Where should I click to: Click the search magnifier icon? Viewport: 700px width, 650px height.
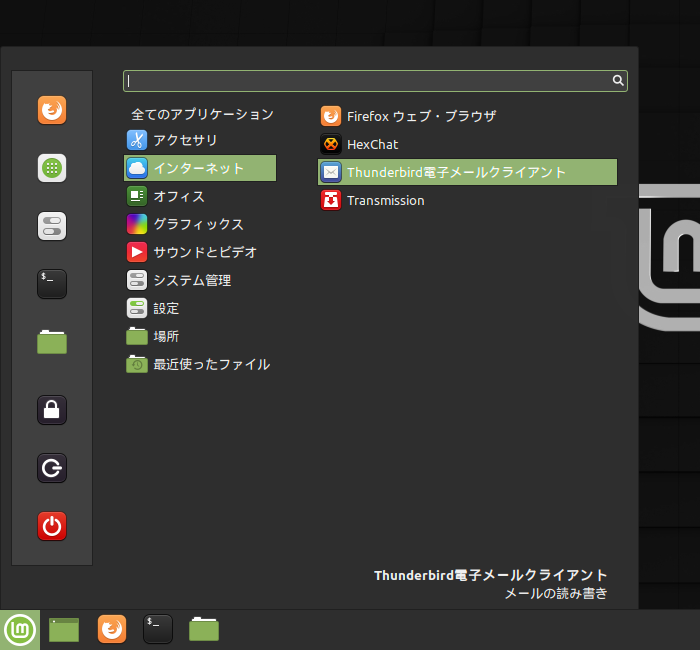pos(618,80)
